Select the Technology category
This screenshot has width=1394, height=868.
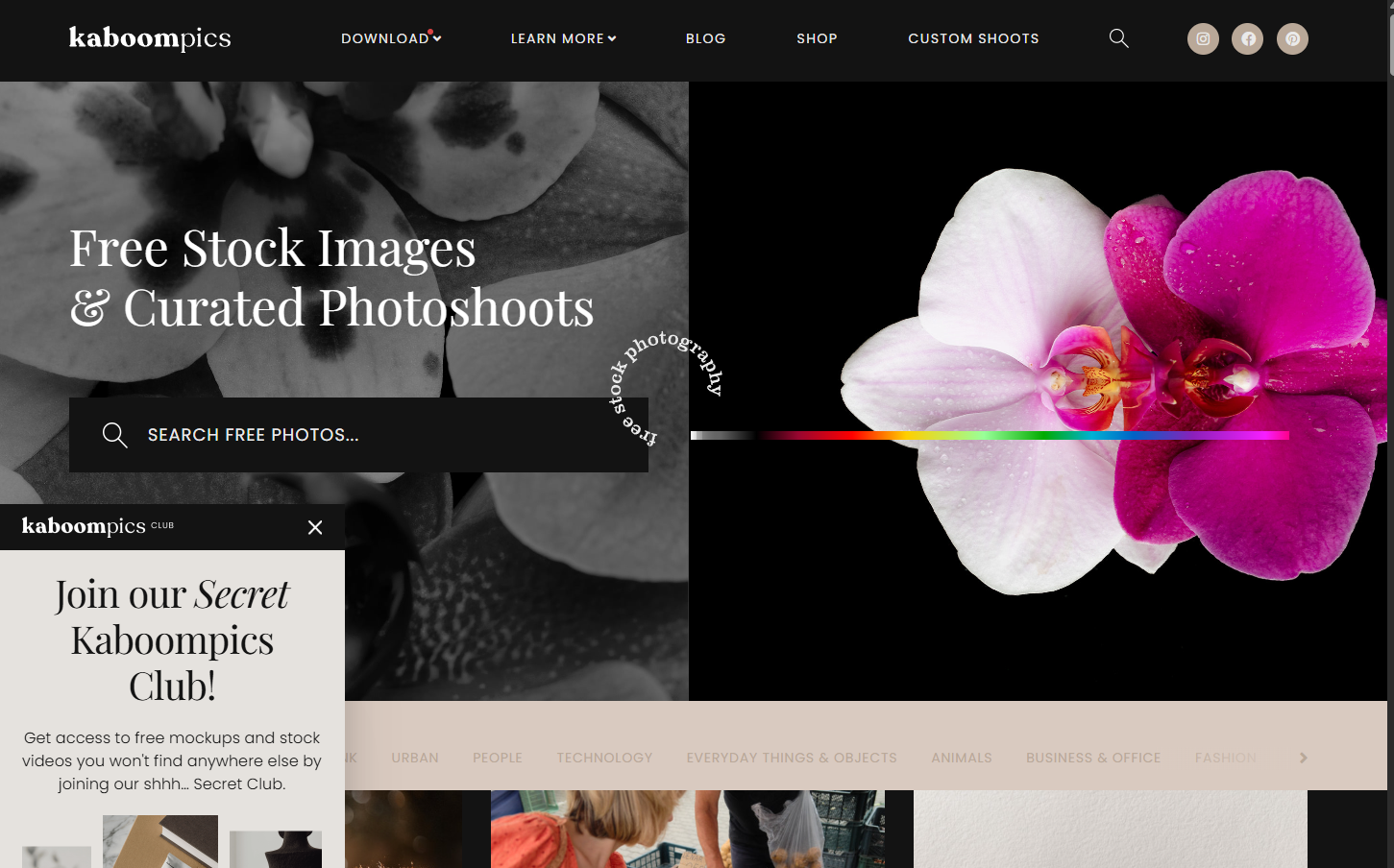pyautogui.click(x=604, y=758)
